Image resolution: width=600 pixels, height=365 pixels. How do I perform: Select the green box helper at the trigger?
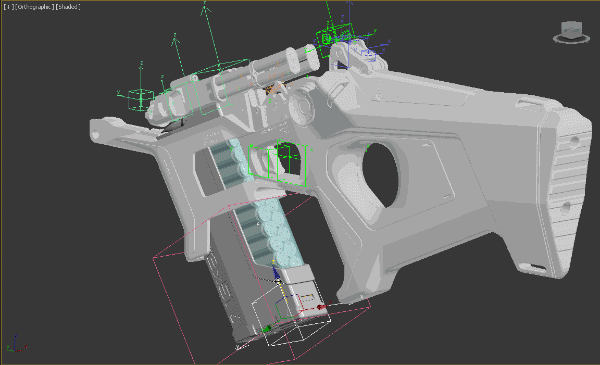point(277,164)
